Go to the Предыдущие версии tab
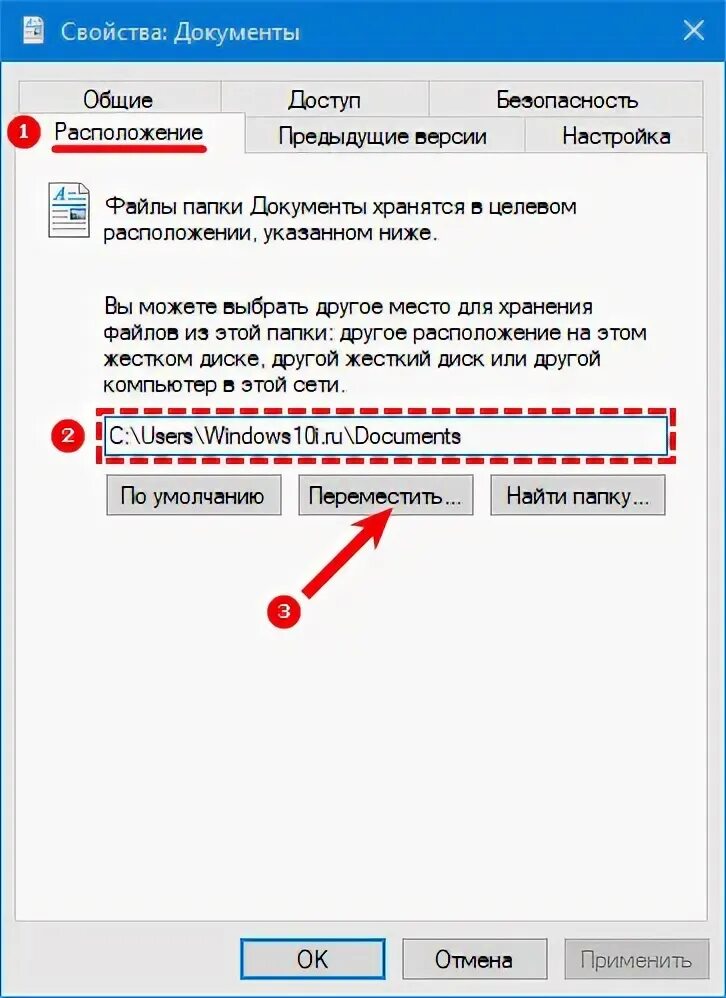 click(384, 136)
